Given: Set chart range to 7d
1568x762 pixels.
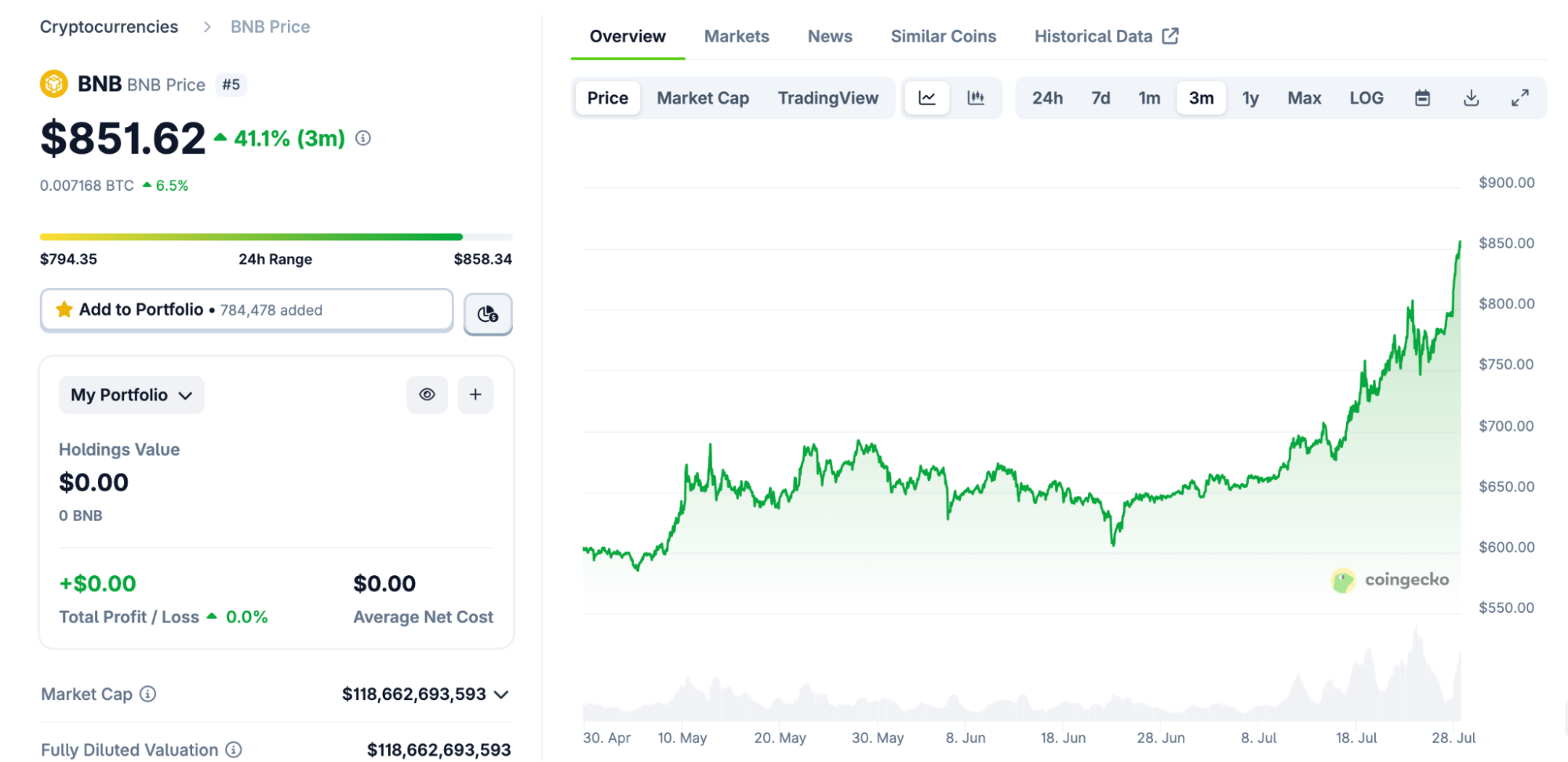Looking at the screenshot, I should (x=1101, y=98).
